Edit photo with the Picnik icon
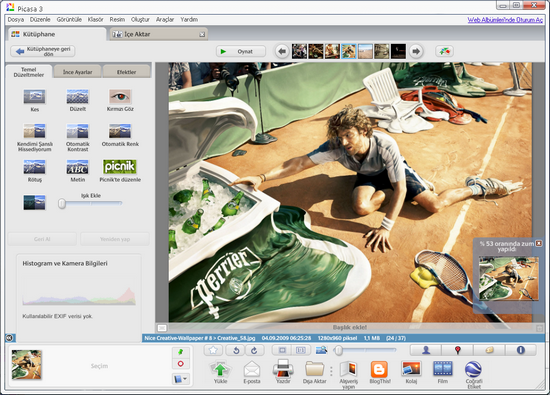This screenshot has width=550, height=395. [x=120, y=167]
